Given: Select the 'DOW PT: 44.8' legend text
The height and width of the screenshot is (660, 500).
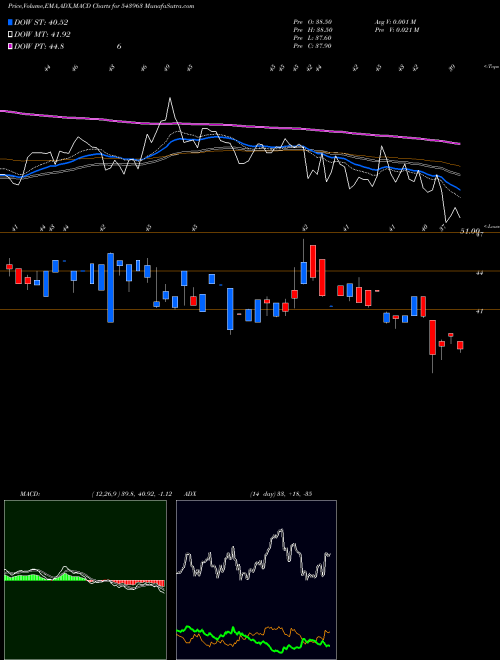Looking at the screenshot, I should click(x=39, y=47).
